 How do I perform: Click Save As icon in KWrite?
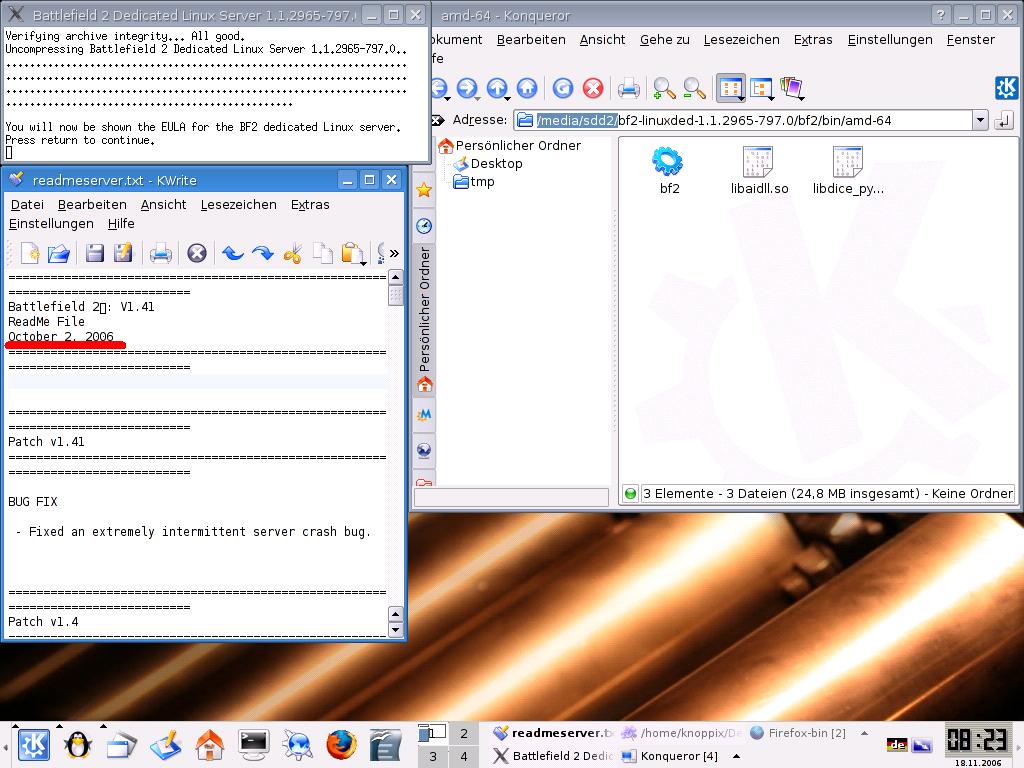tap(123, 253)
